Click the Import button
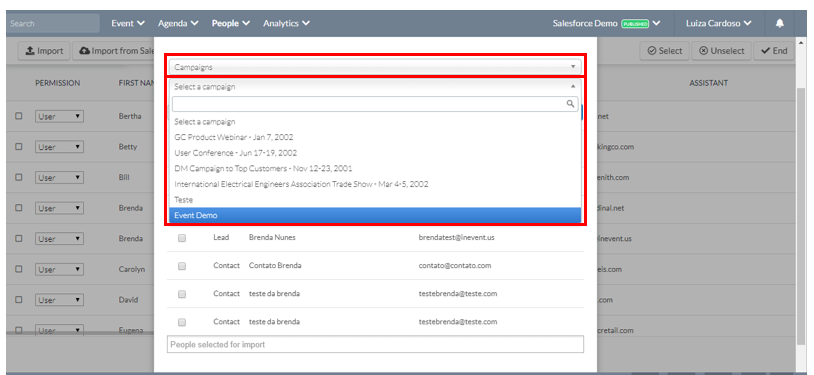814x375 pixels. [x=44, y=51]
